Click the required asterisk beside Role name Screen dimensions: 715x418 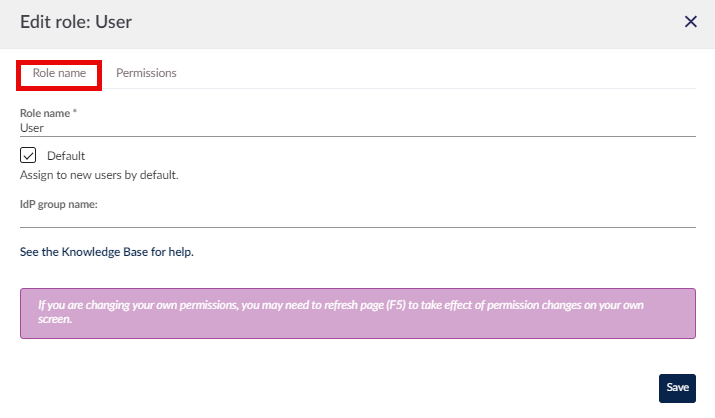tap(75, 113)
